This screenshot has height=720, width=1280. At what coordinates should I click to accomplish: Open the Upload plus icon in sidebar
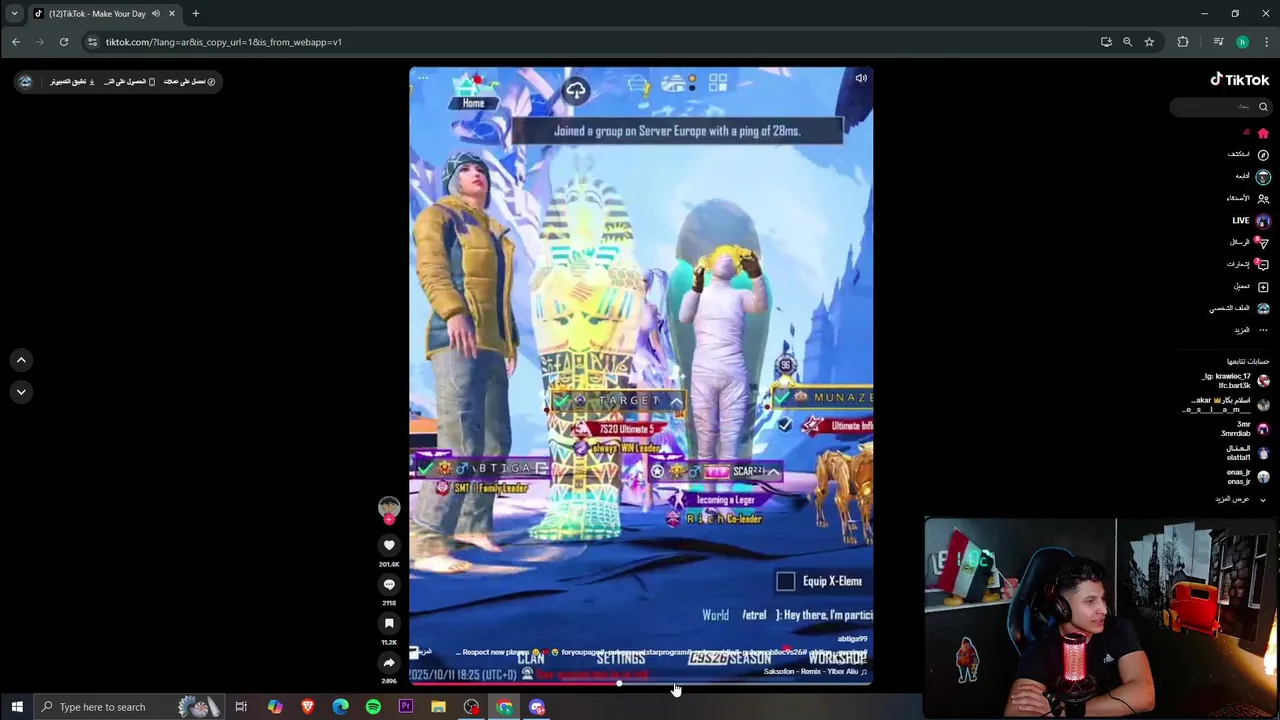pos(1263,287)
